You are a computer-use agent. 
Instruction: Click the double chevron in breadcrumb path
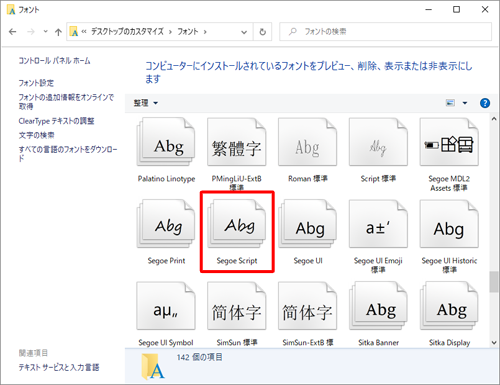[x=84, y=32]
